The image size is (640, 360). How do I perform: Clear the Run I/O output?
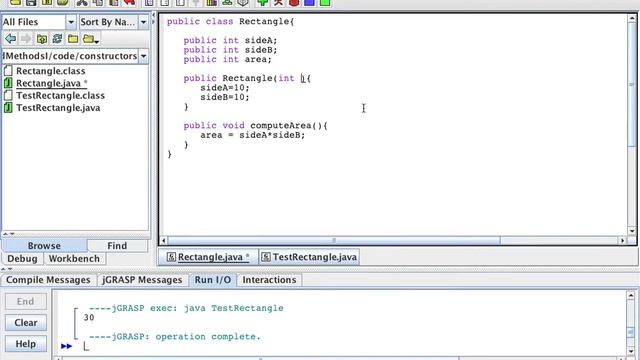pos(26,323)
